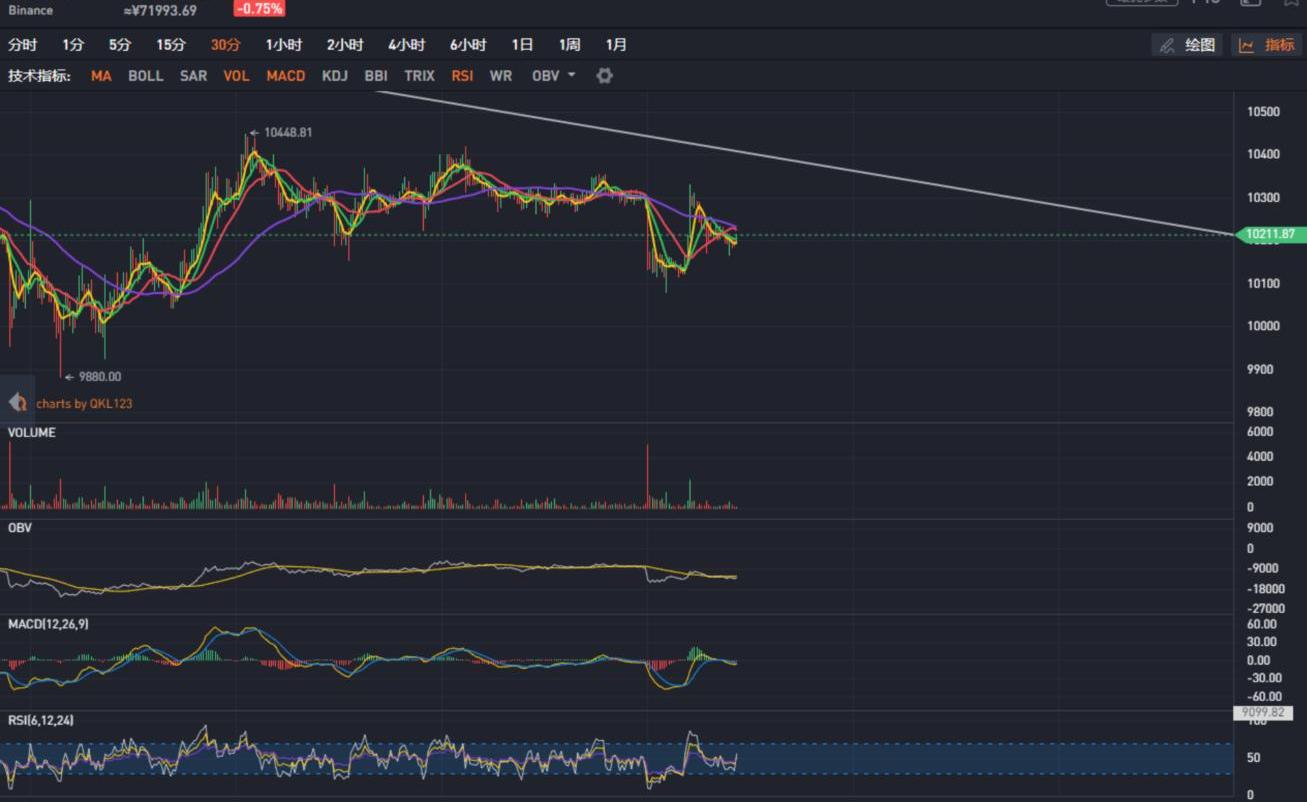Click the QKL123 logo icon on chart
Viewport: 1307px width, 802px height.
click(17, 403)
